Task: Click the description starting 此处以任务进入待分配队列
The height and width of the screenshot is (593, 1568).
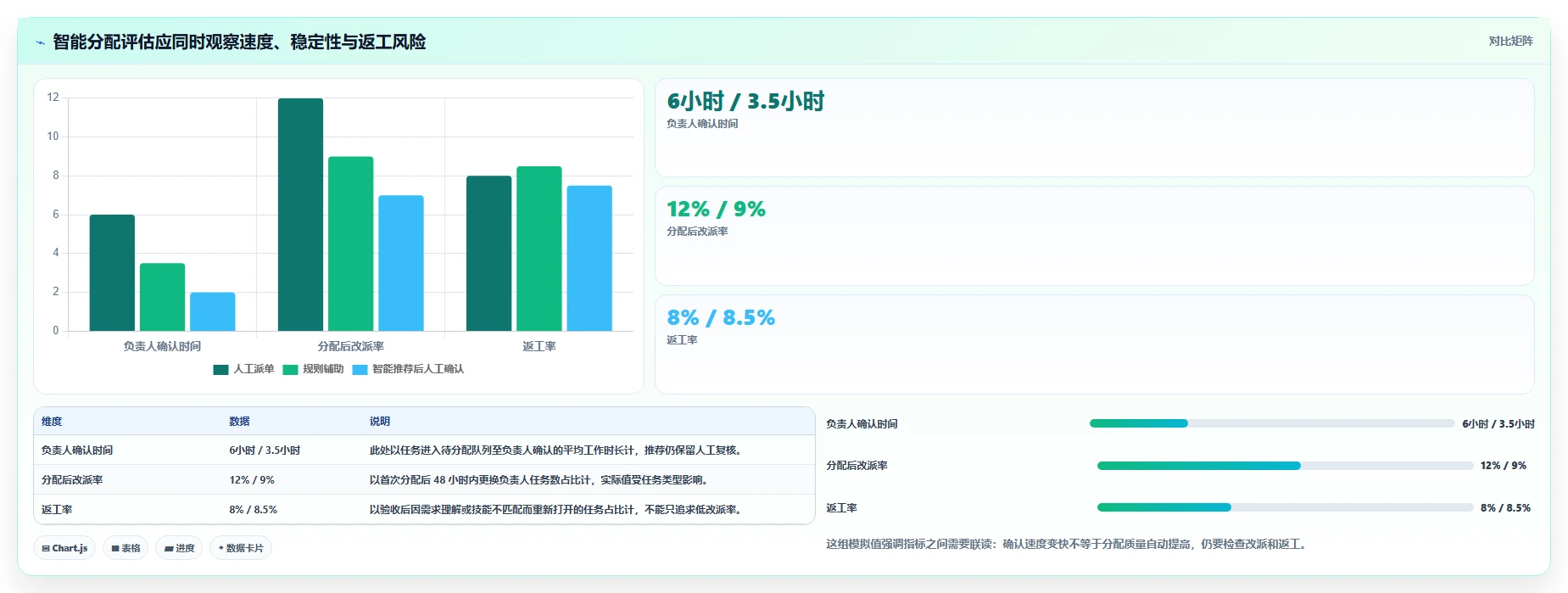Action: pyautogui.click(x=557, y=450)
